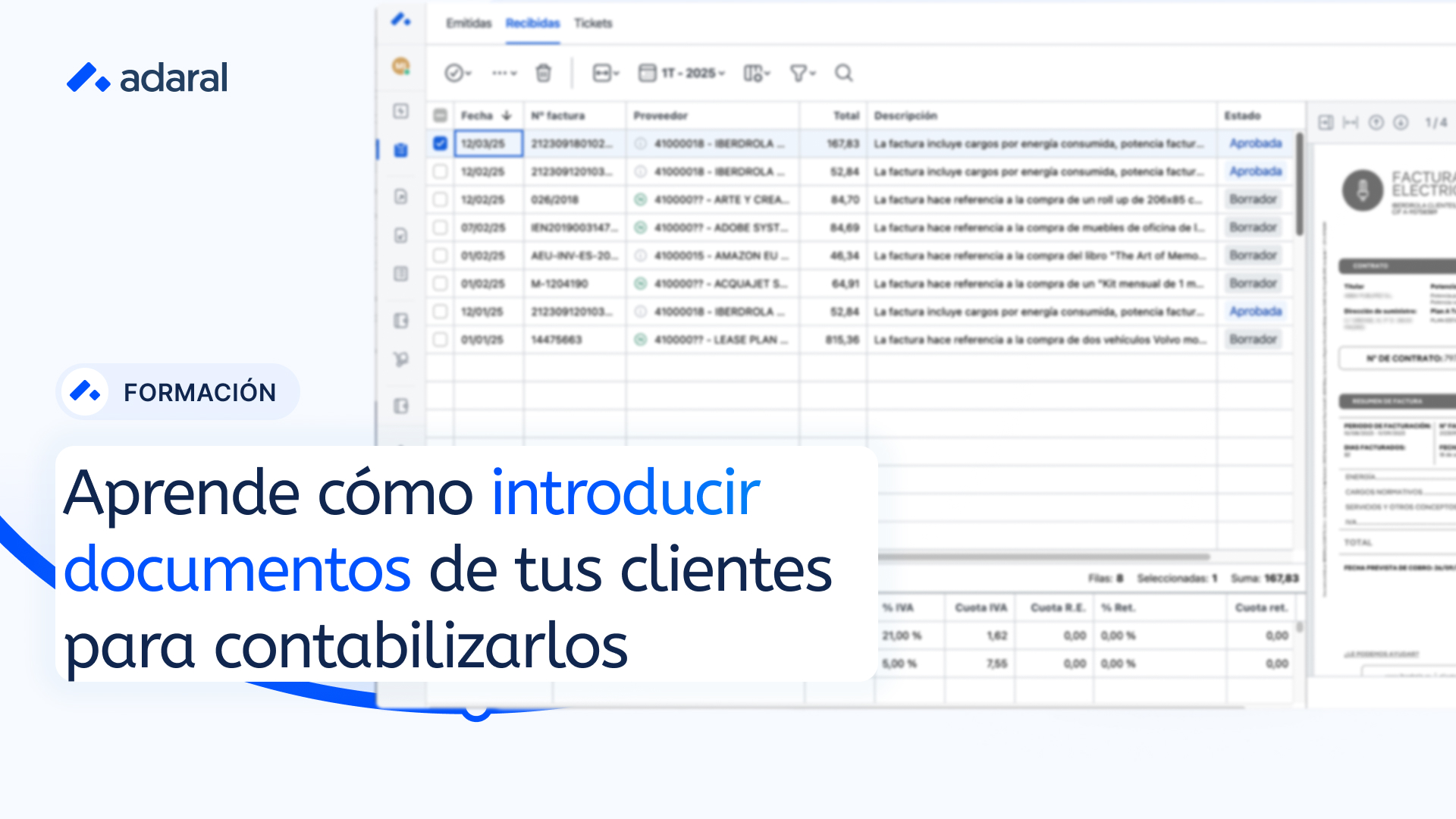Click the 1/4 page indicator
1456x819 pixels.
tap(1436, 122)
